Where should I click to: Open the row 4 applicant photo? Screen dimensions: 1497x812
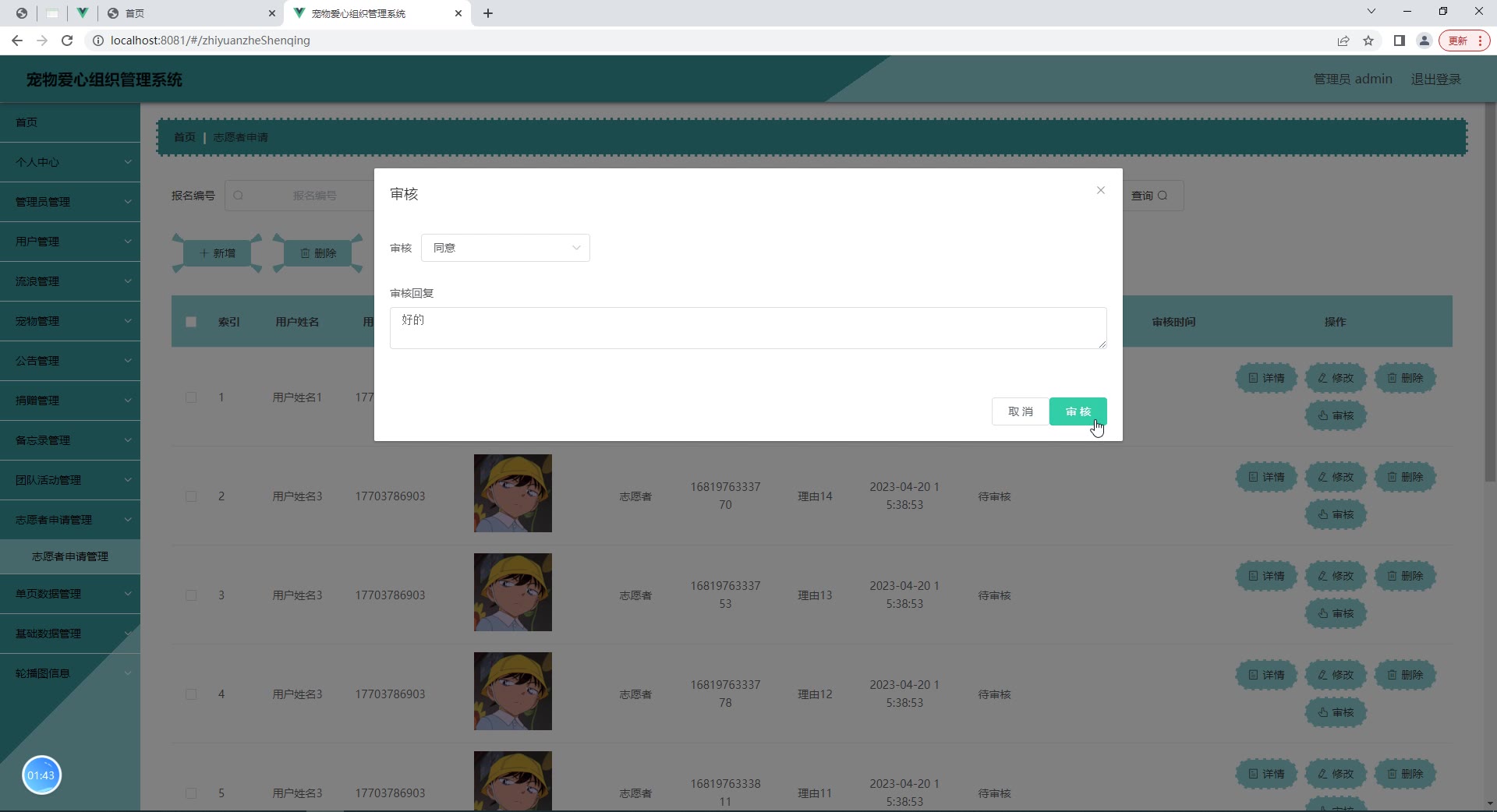[x=513, y=691]
